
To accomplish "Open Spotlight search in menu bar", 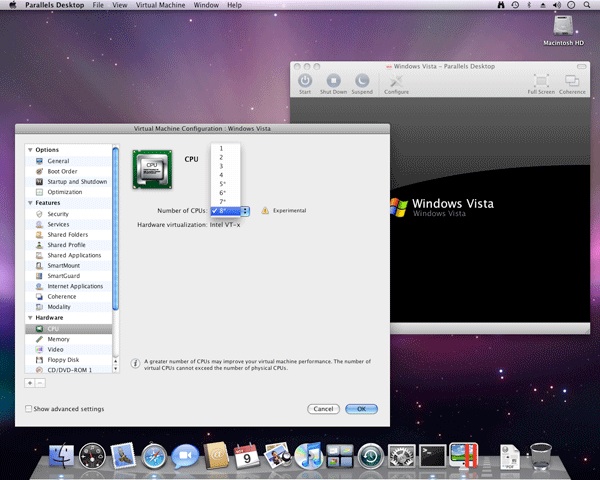I will click(587, 5).
